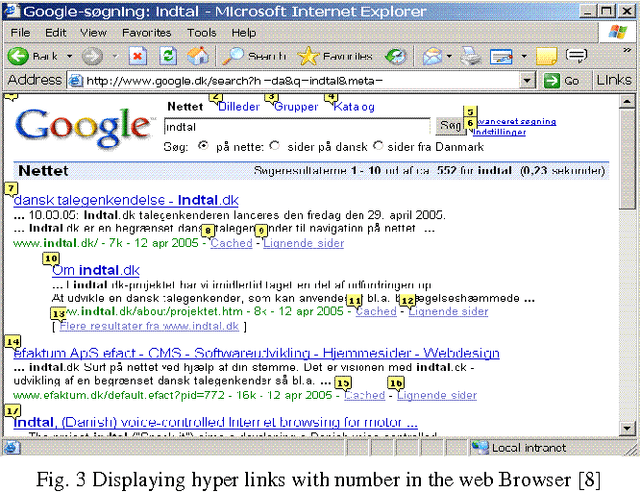The image size is (640, 492).
Task: Click the Google search text field
Action: click(297, 127)
